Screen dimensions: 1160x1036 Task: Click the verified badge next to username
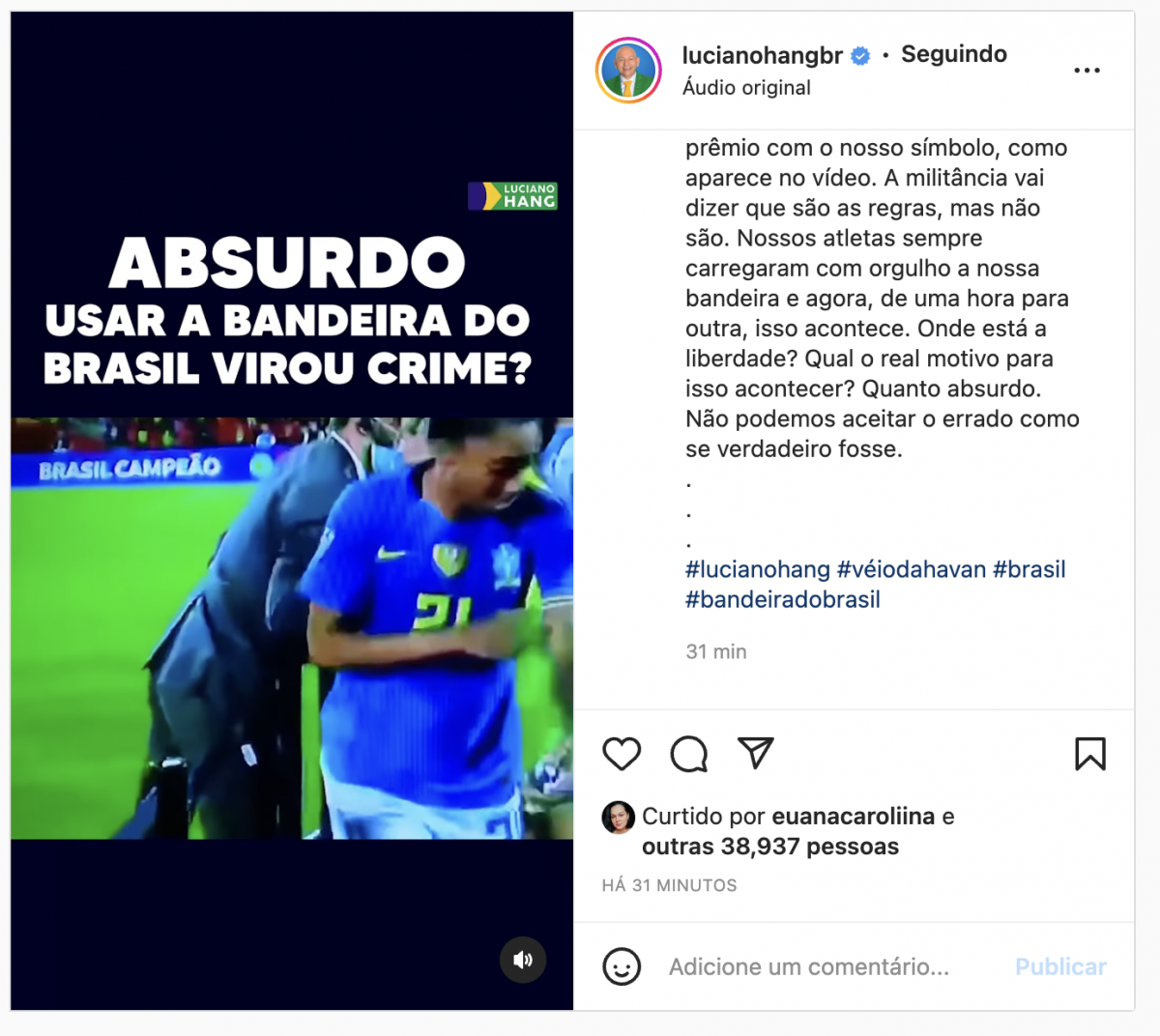[860, 56]
